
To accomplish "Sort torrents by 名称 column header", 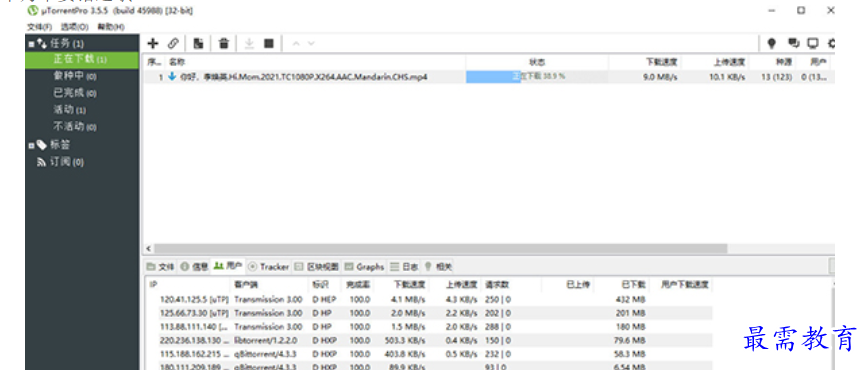I will [x=177, y=62].
